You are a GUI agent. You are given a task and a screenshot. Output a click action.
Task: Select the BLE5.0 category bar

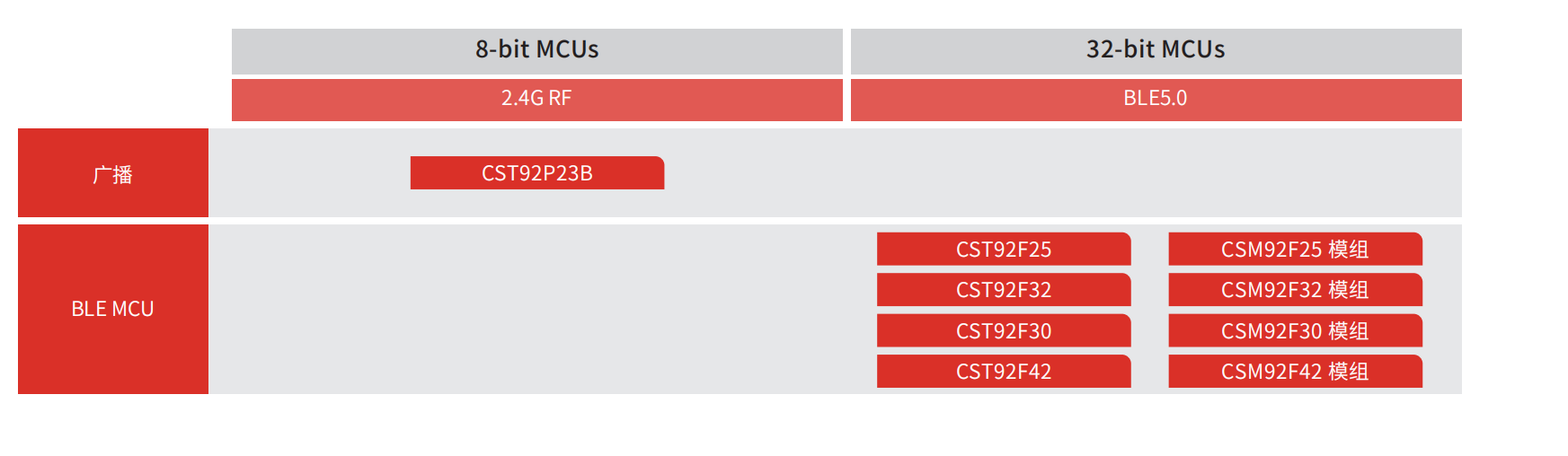tap(1156, 99)
